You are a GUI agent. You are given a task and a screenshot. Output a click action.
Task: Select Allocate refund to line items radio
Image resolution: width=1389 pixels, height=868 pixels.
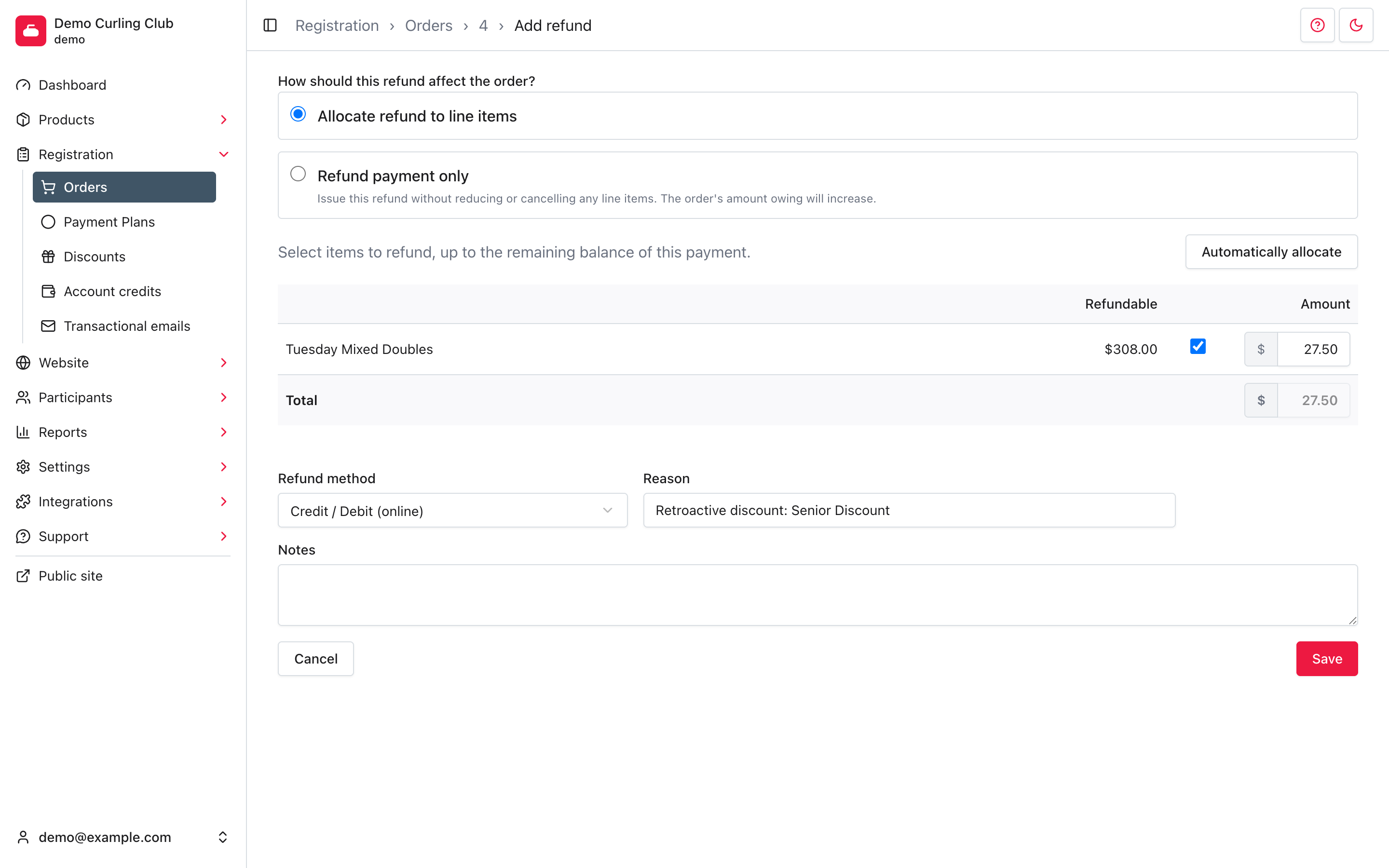[298, 114]
